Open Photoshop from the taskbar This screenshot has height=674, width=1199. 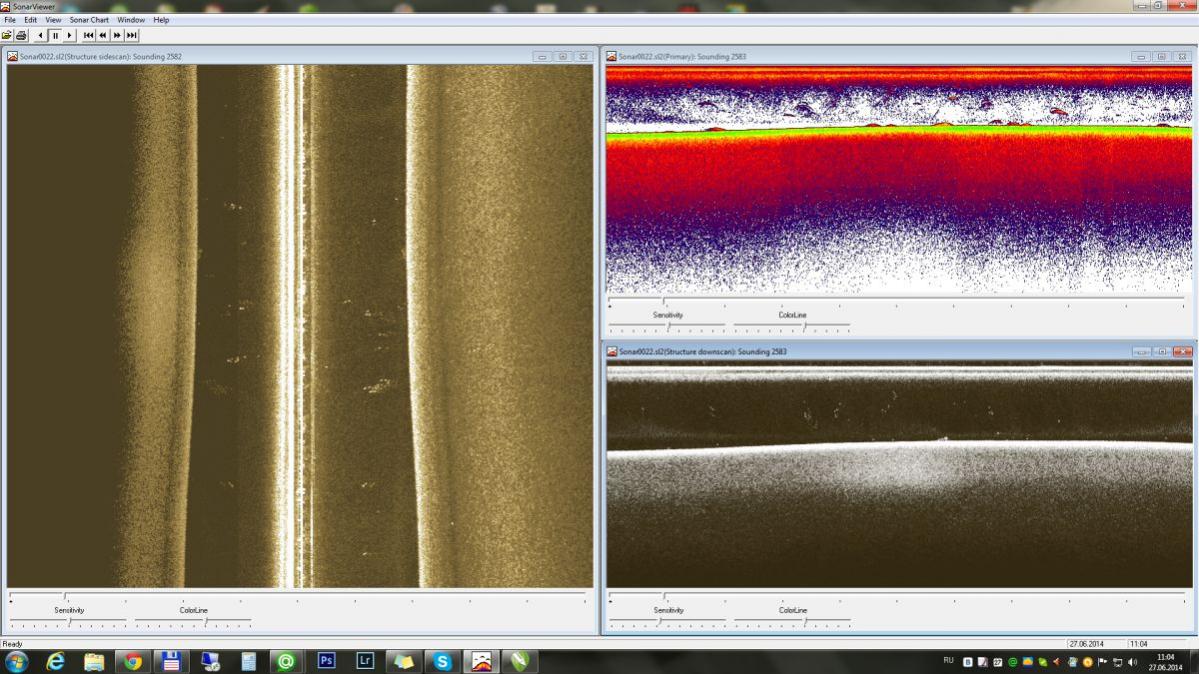coord(326,661)
